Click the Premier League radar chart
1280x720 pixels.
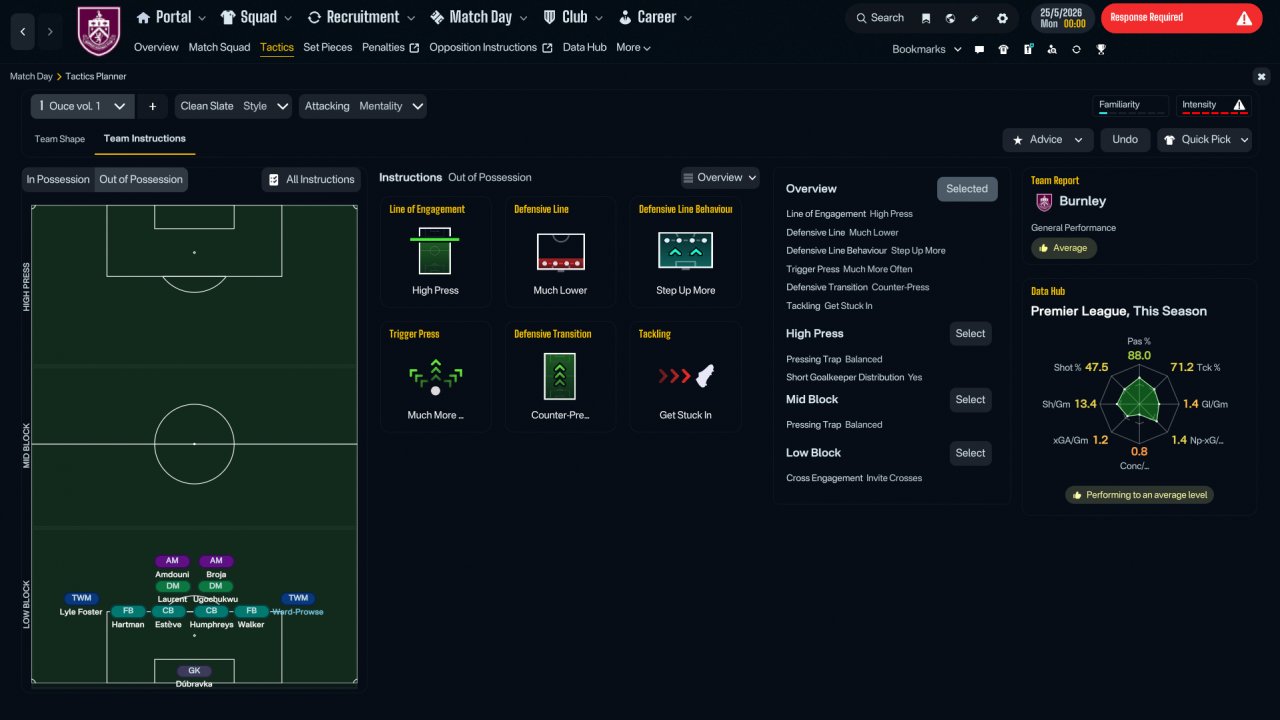coord(1139,404)
